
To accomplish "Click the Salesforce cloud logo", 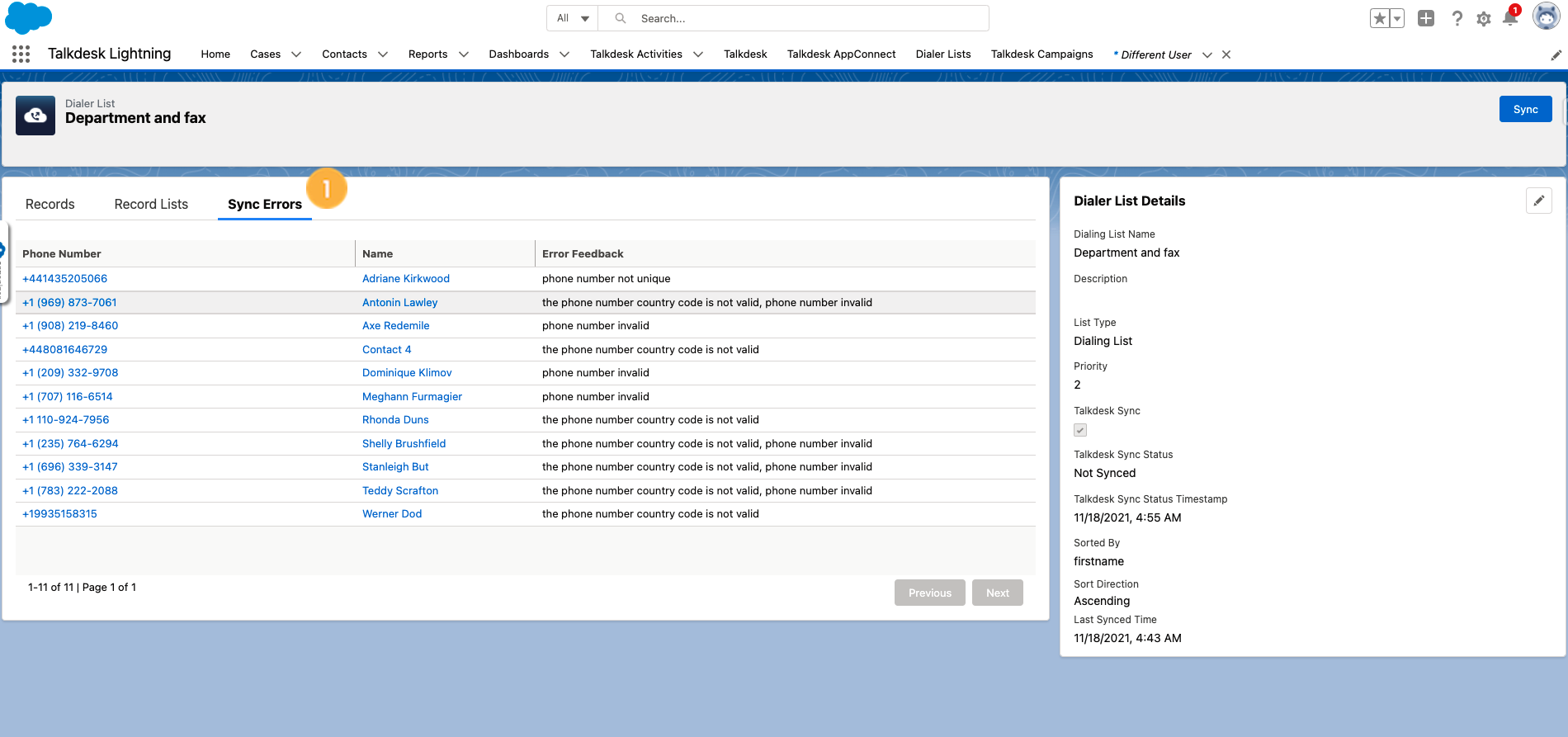I will point(28,17).
